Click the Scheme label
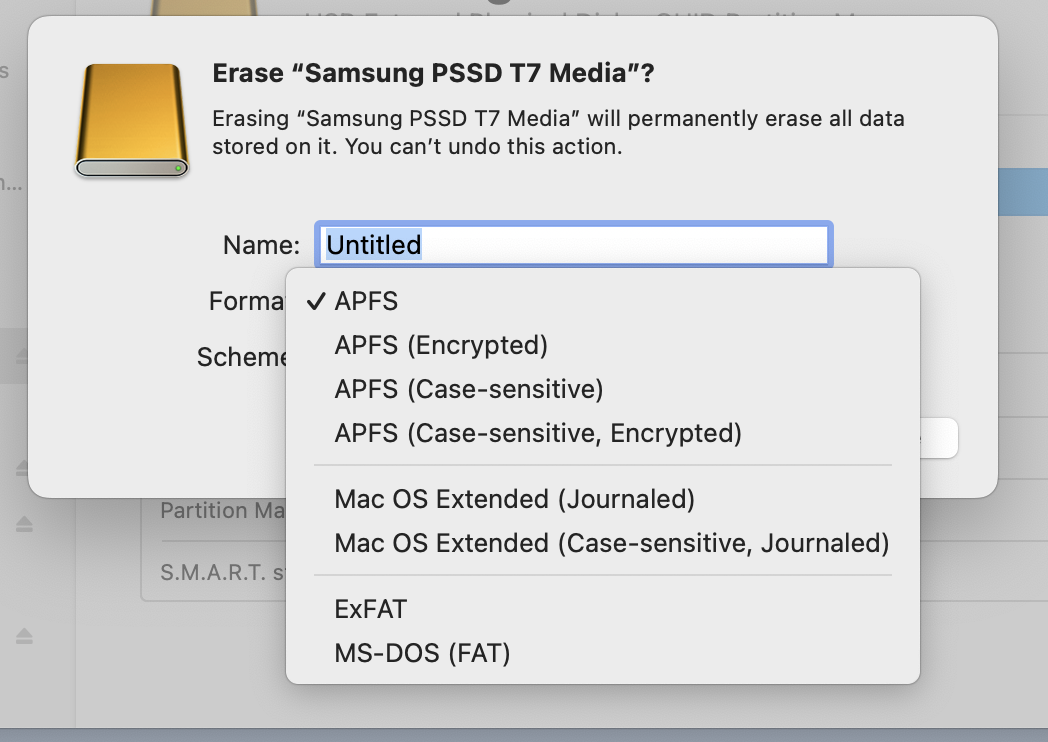 click(241, 358)
